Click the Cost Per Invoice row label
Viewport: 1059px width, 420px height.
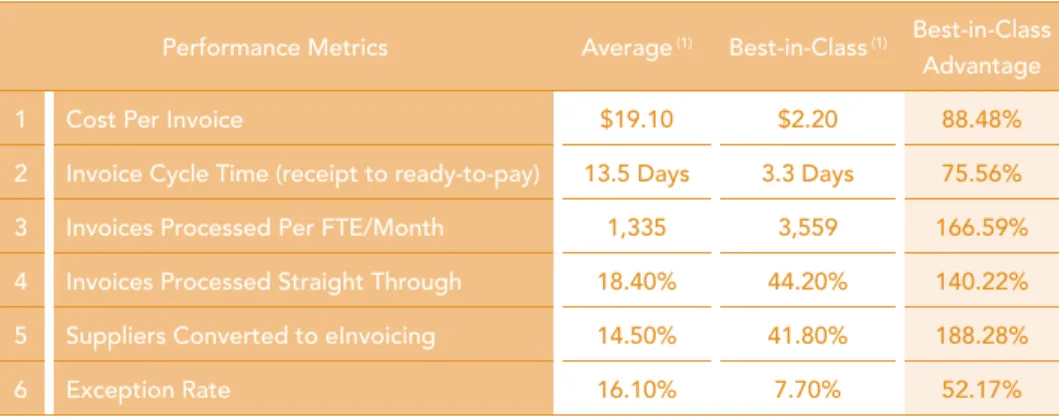[x=154, y=120]
